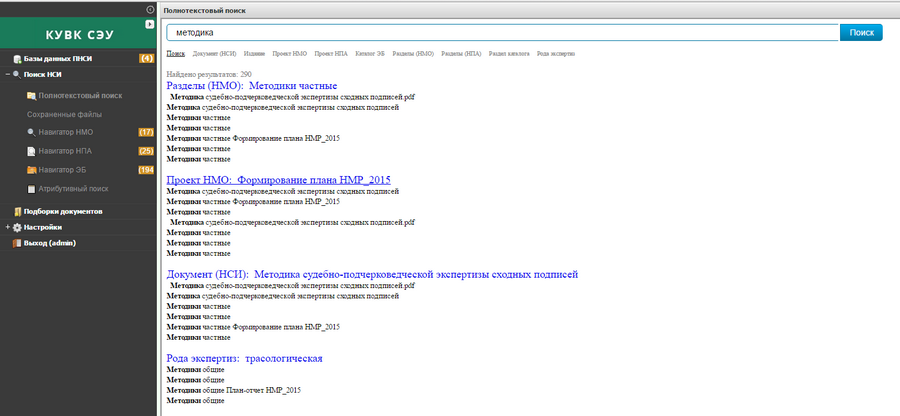Open the Разделы (НМО): Методики частные result
Image resolution: width=900 pixels, height=416 pixels.
[251, 86]
